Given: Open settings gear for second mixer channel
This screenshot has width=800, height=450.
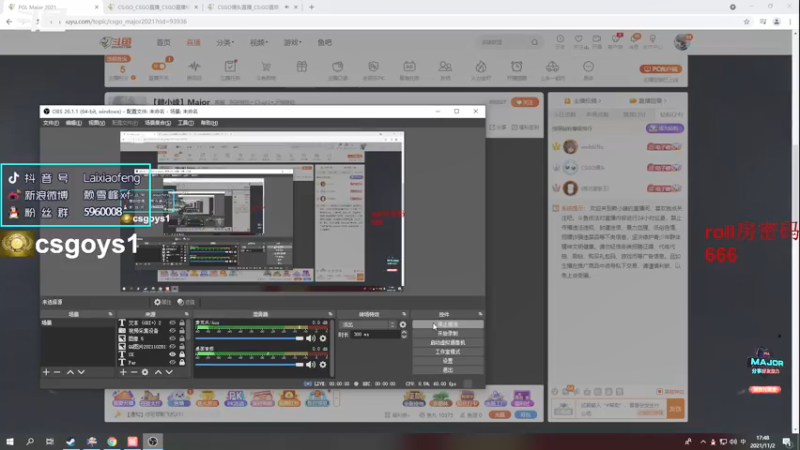Looking at the screenshot, I should [322, 364].
